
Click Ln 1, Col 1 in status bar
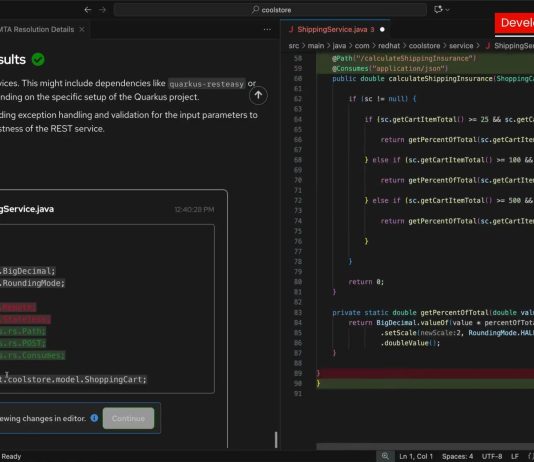coord(416,456)
